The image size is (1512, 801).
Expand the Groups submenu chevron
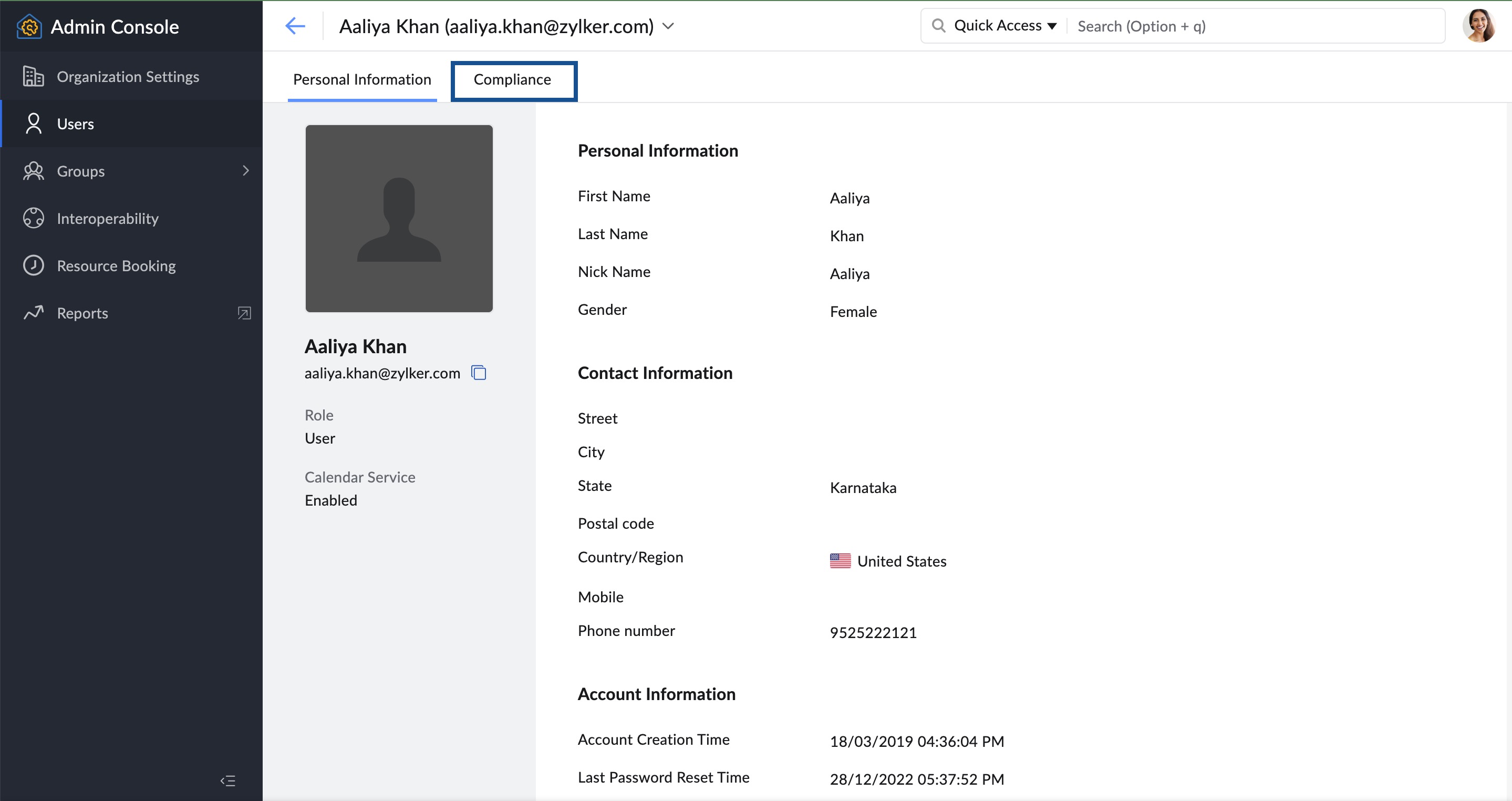245,171
